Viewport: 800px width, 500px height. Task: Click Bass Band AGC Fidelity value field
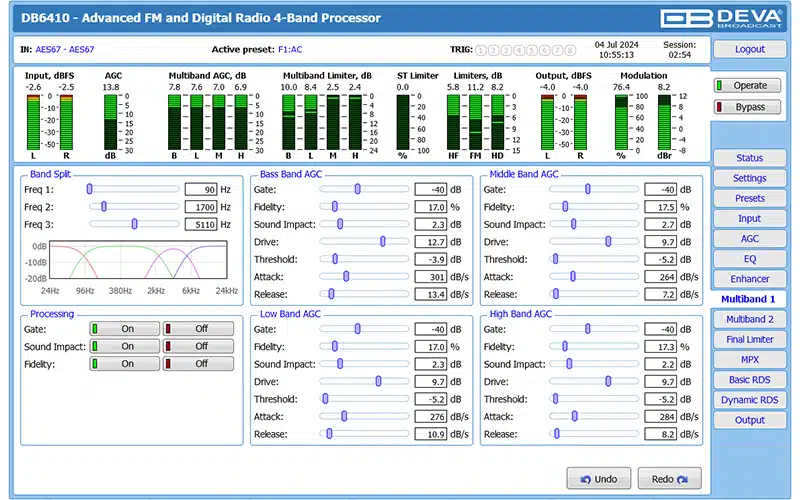431,207
